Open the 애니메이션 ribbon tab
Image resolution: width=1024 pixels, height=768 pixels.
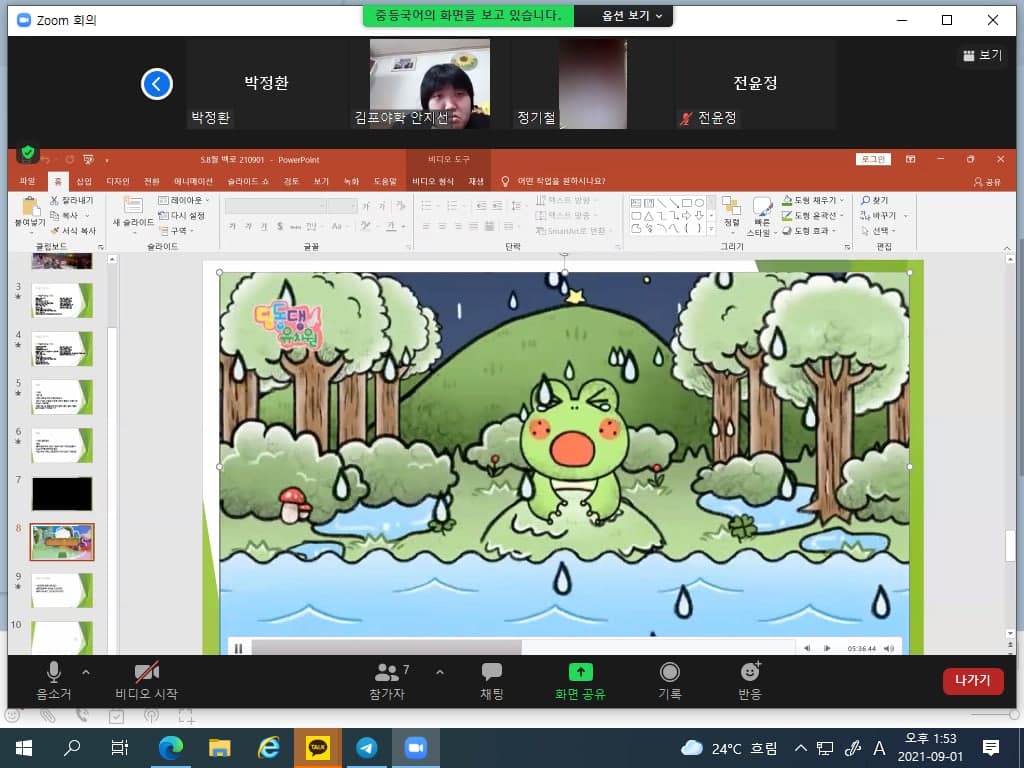193,181
